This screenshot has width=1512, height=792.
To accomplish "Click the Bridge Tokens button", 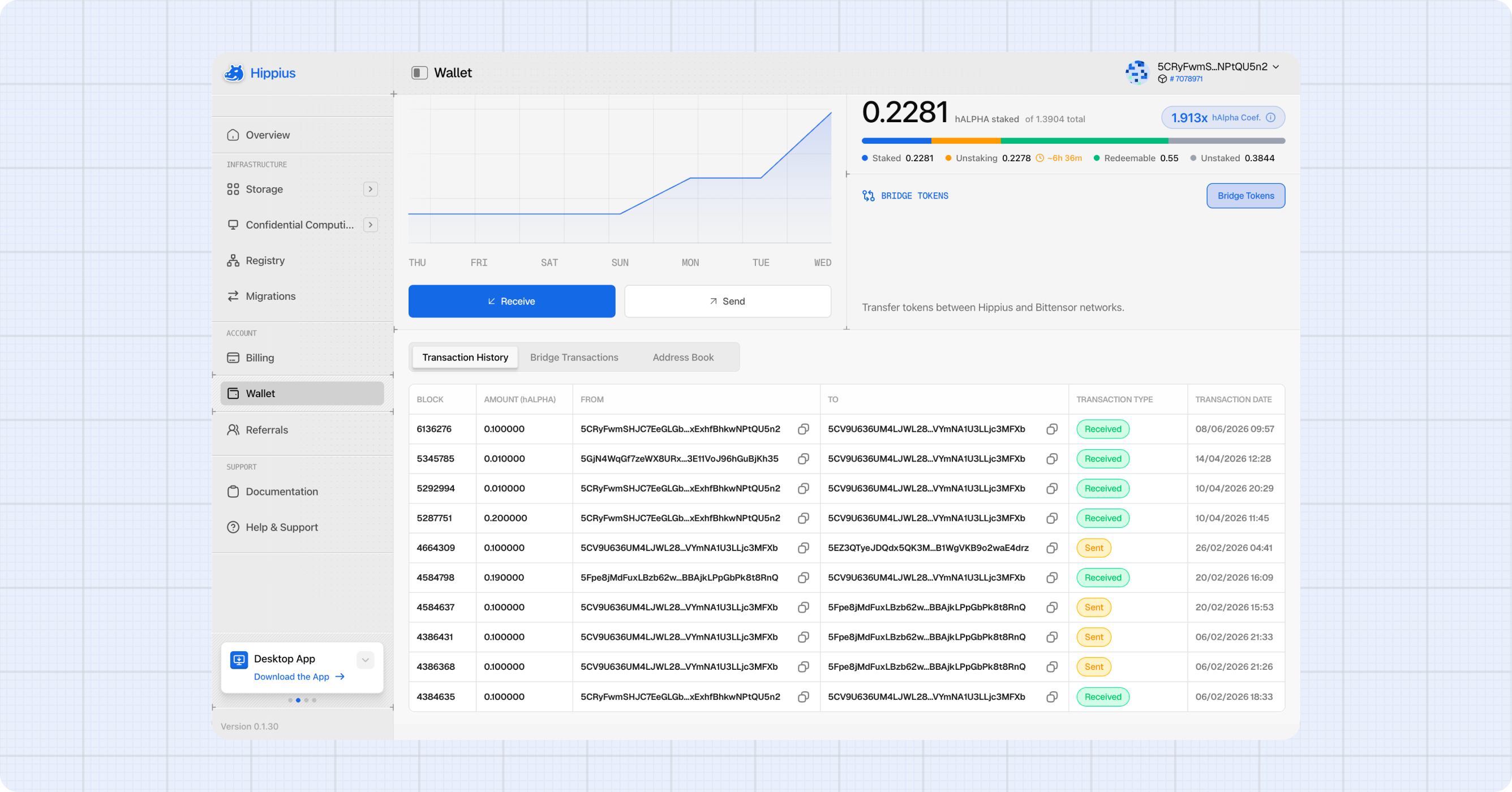I will pos(1245,196).
